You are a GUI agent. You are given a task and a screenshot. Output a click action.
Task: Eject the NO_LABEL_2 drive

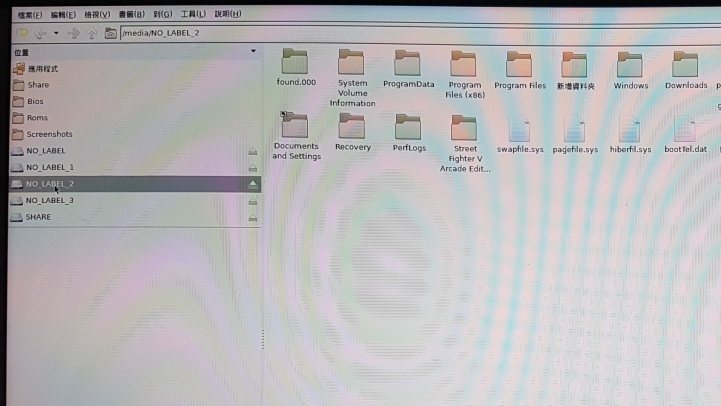(x=253, y=184)
